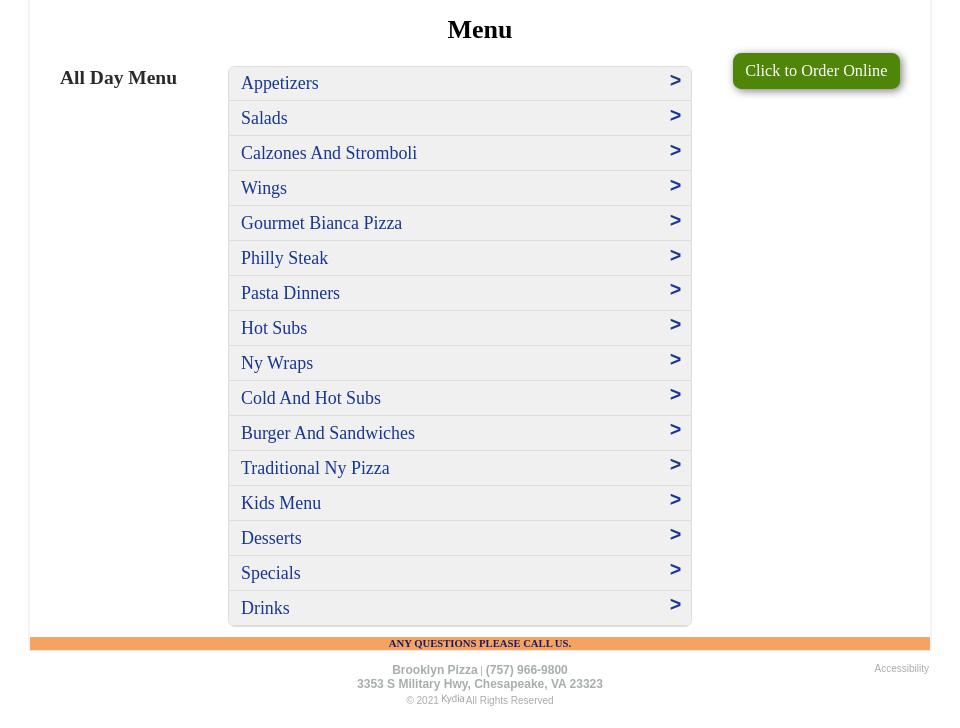Select the Kids Menu category
This screenshot has height=728, width=960.
281,503
